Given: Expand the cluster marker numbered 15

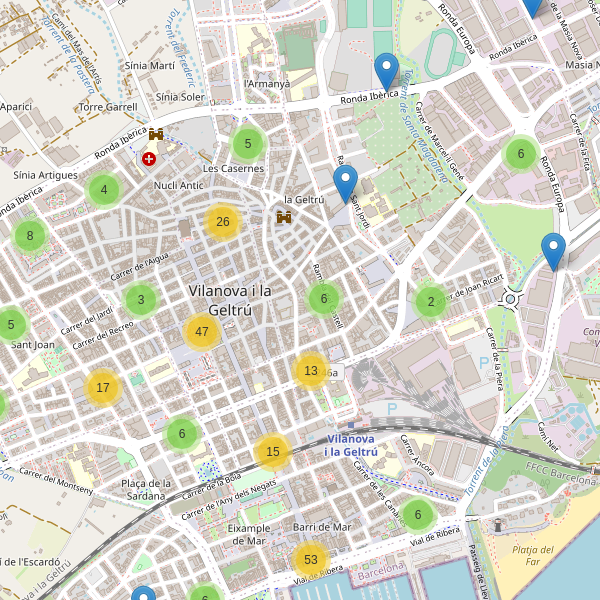Looking at the screenshot, I should click(x=273, y=452).
